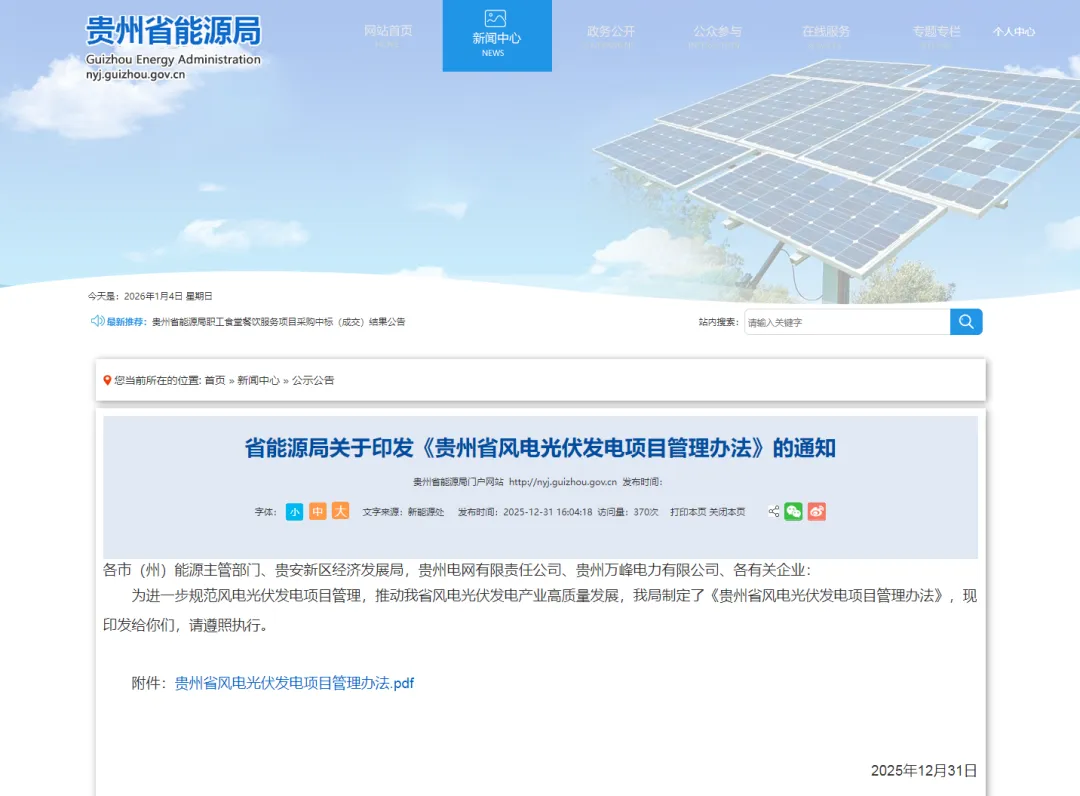Share the article via WeChat icon
Screen dimensions: 1080x796
tap(793, 511)
